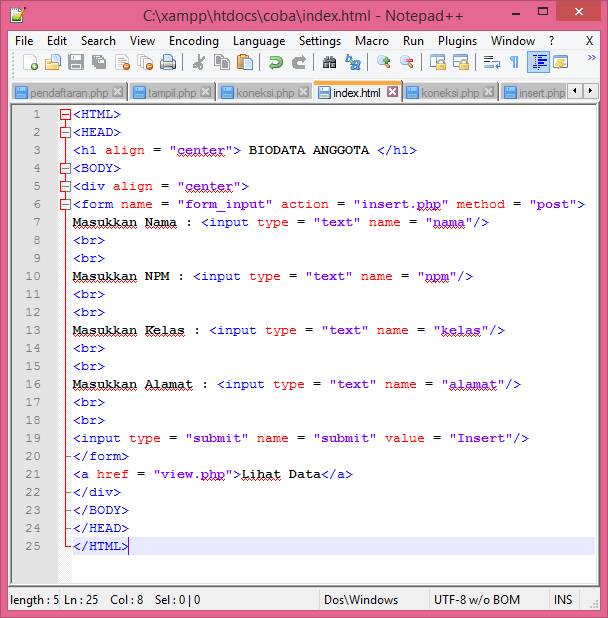Click the Open file folder icon
The height and width of the screenshot is (618, 608).
tap(53, 63)
